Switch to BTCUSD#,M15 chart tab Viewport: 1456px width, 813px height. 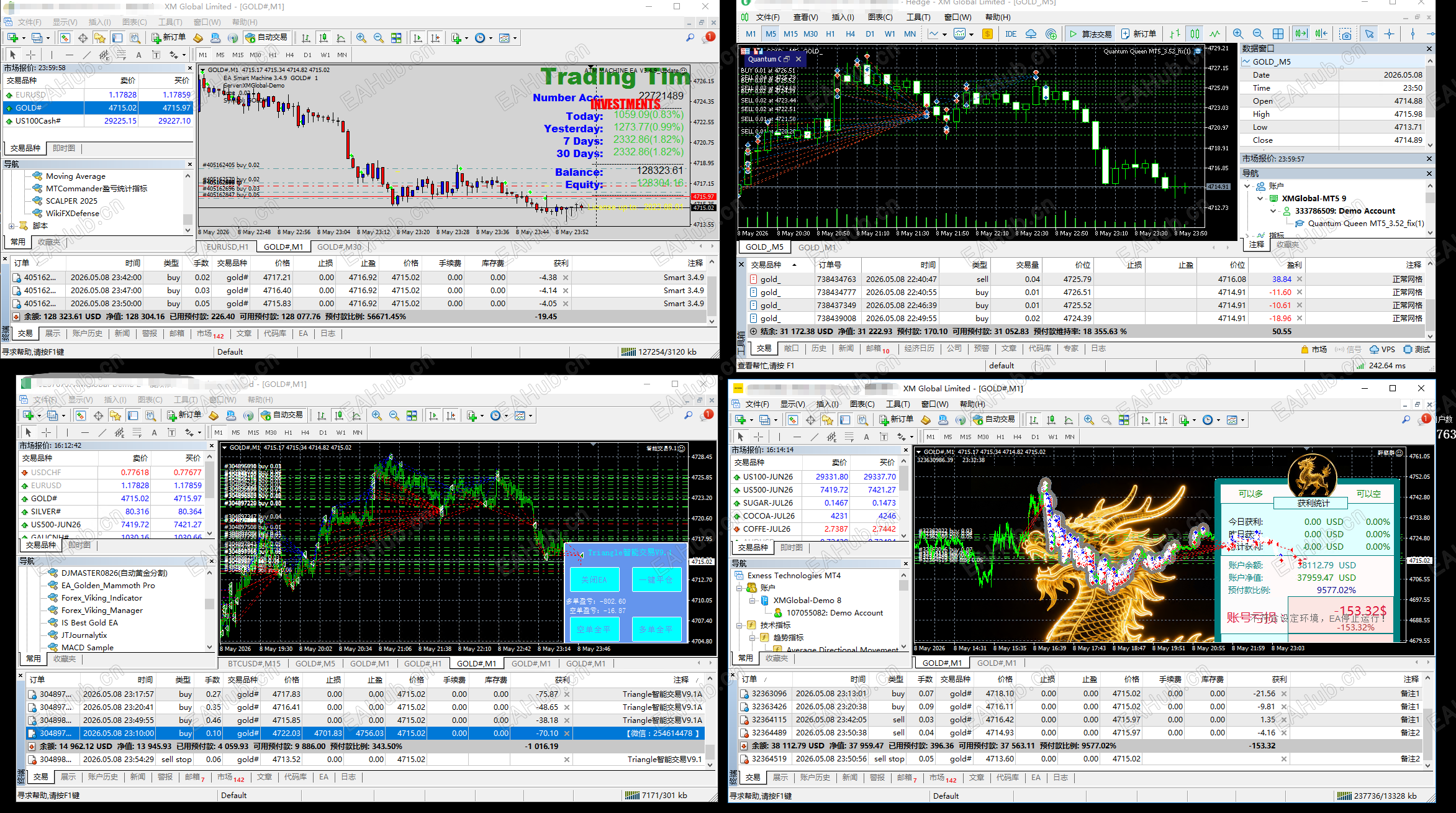(x=254, y=663)
